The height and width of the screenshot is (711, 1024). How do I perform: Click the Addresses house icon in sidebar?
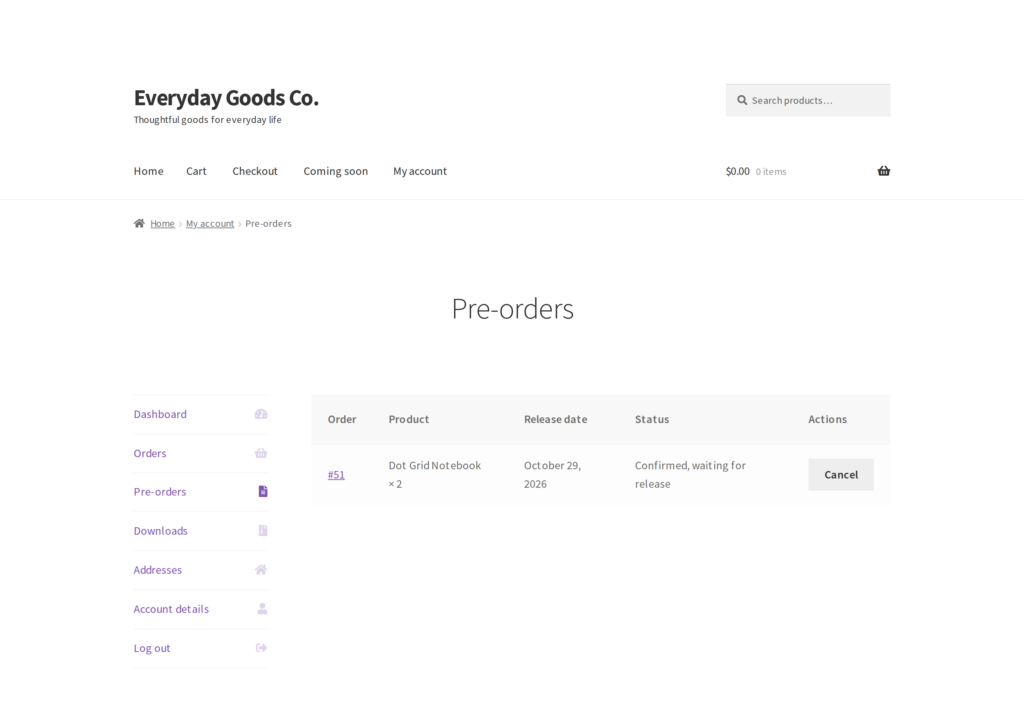(261, 570)
